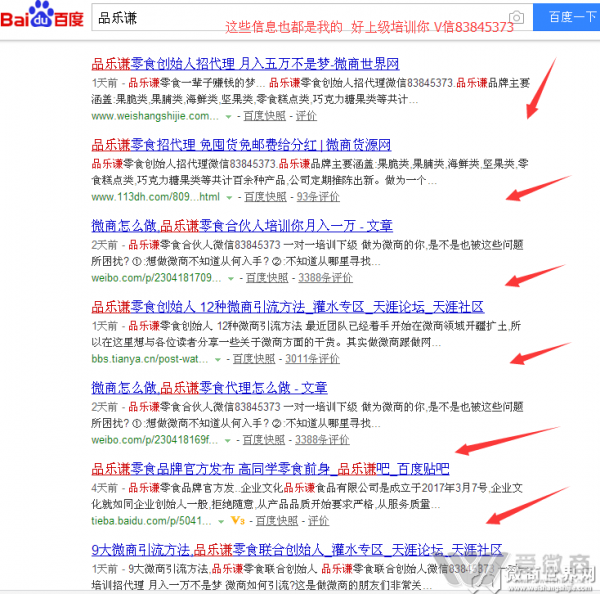Open result 品乐谦零食招代理 免囤货免邮费给分红
600x594 pixels.
(x=241, y=145)
